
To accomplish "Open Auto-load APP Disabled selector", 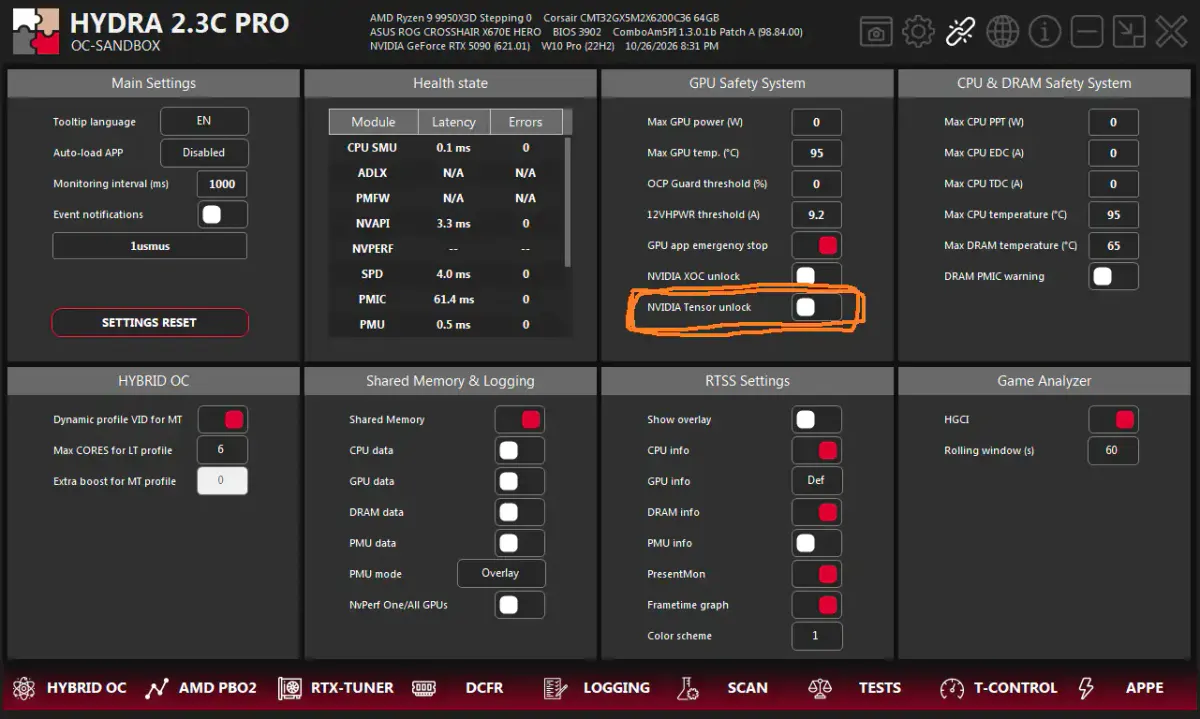I will tap(204, 152).
